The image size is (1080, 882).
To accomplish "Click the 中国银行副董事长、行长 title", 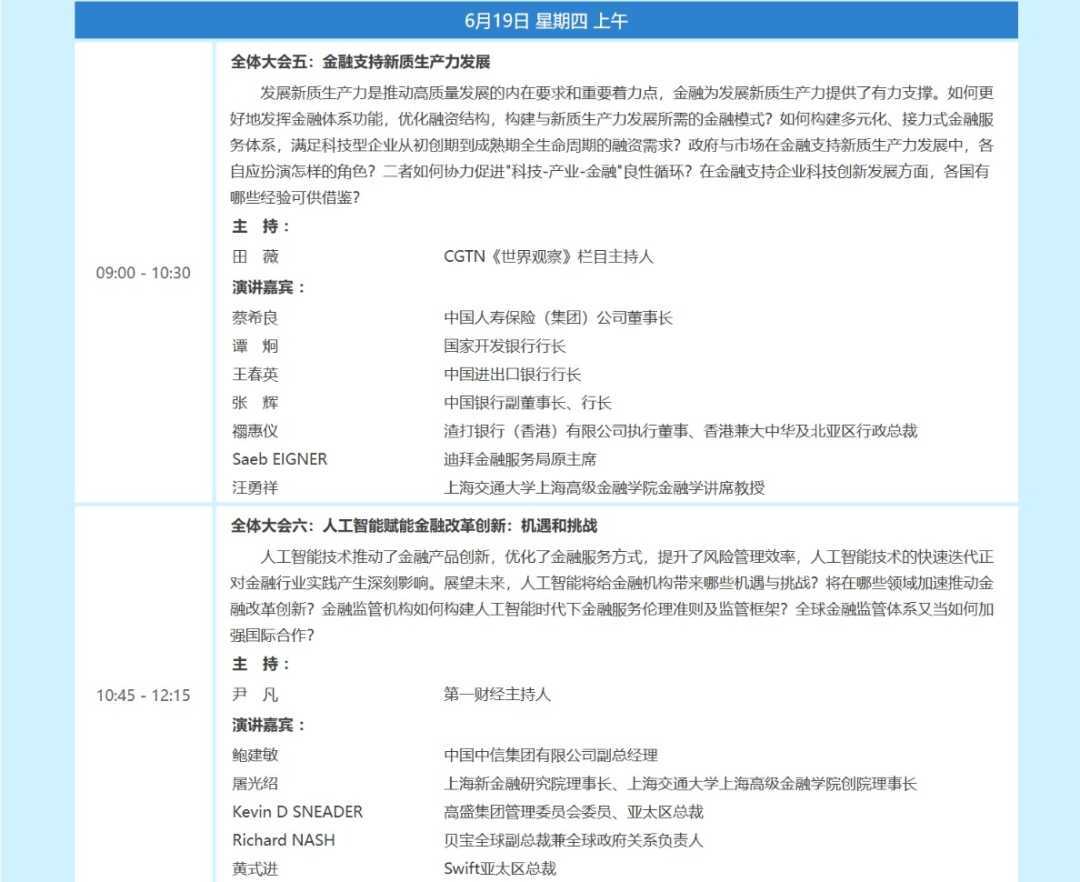I will [x=527, y=403].
